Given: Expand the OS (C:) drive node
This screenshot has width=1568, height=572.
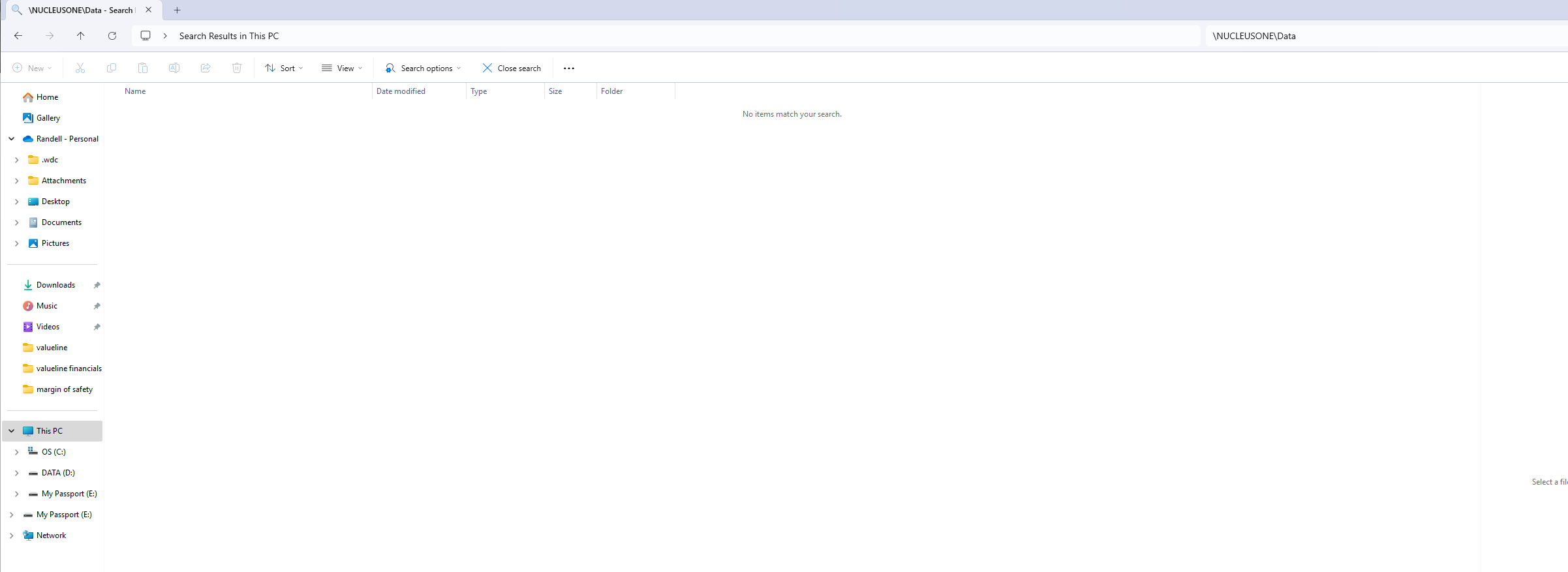Looking at the screenshot, I should (17, 452).
